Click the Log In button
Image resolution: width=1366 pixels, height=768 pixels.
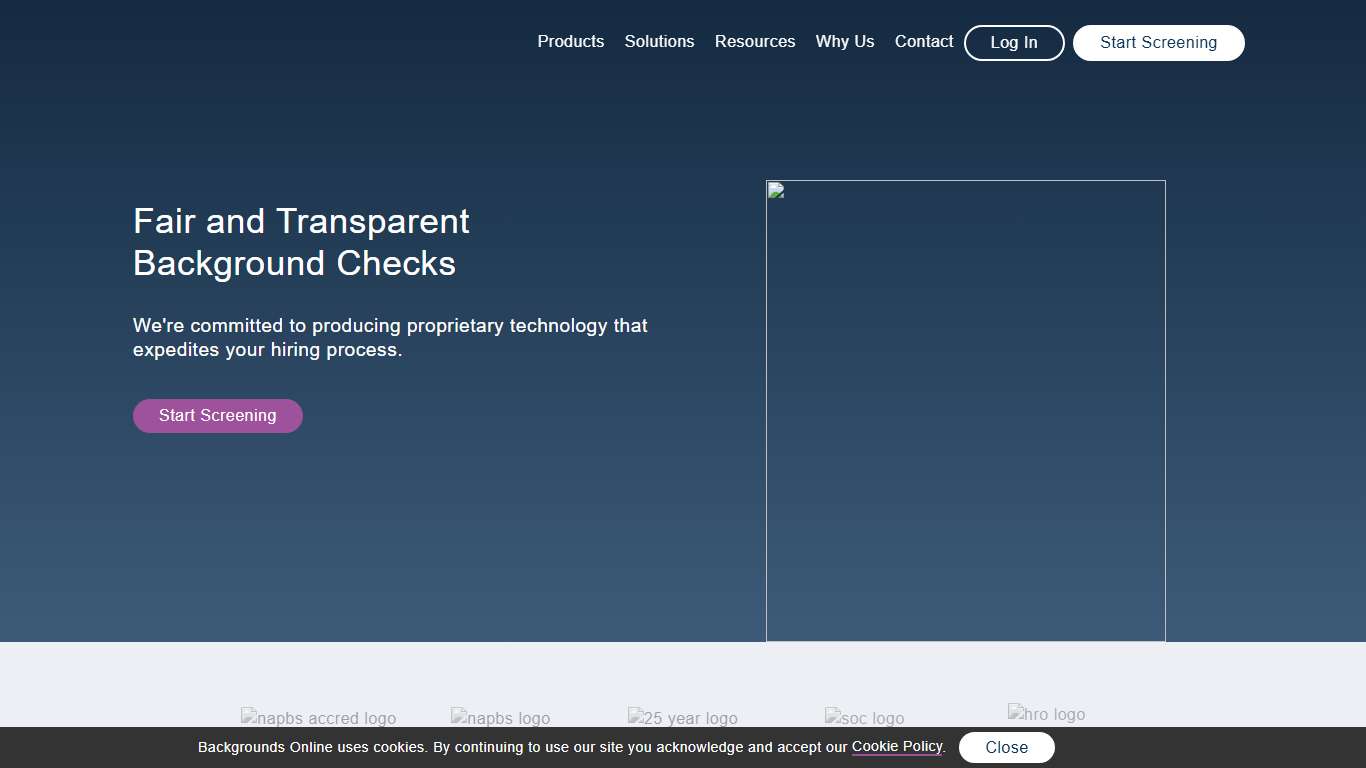pyautogui.click(x=1013, y=42)
